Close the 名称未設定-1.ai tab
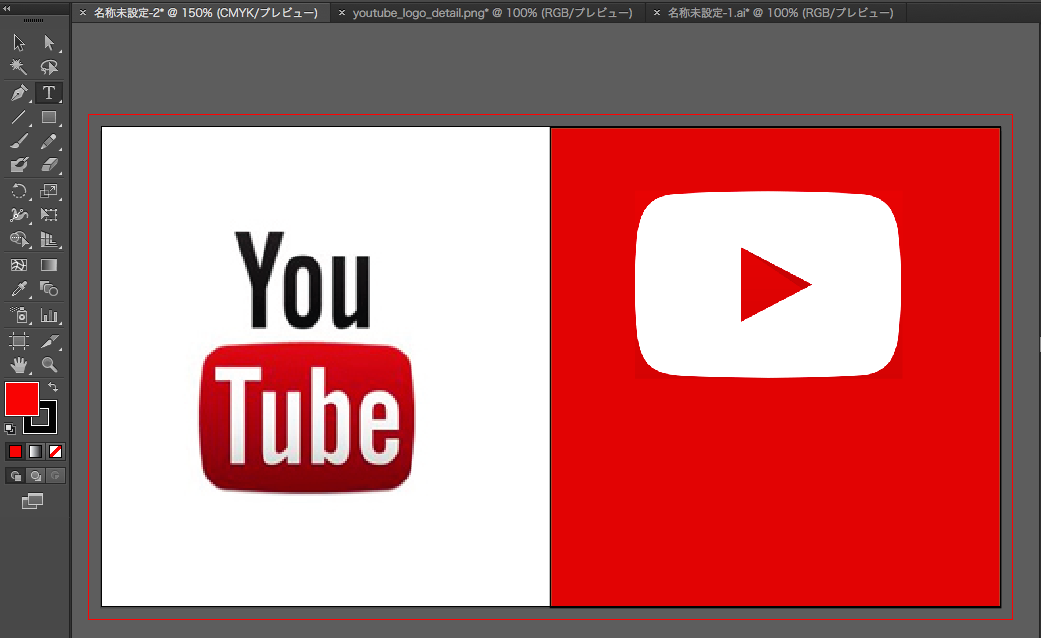Viewport: 1041px width, 638px height. 657,13
